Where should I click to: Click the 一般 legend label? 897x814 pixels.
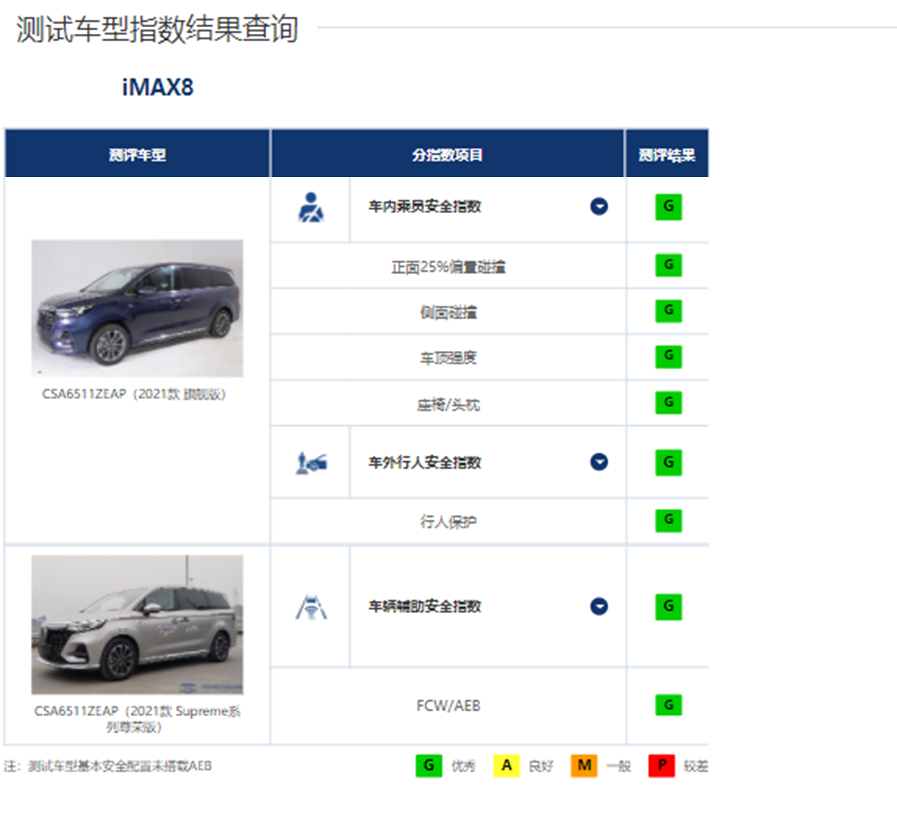click(619, 766)
